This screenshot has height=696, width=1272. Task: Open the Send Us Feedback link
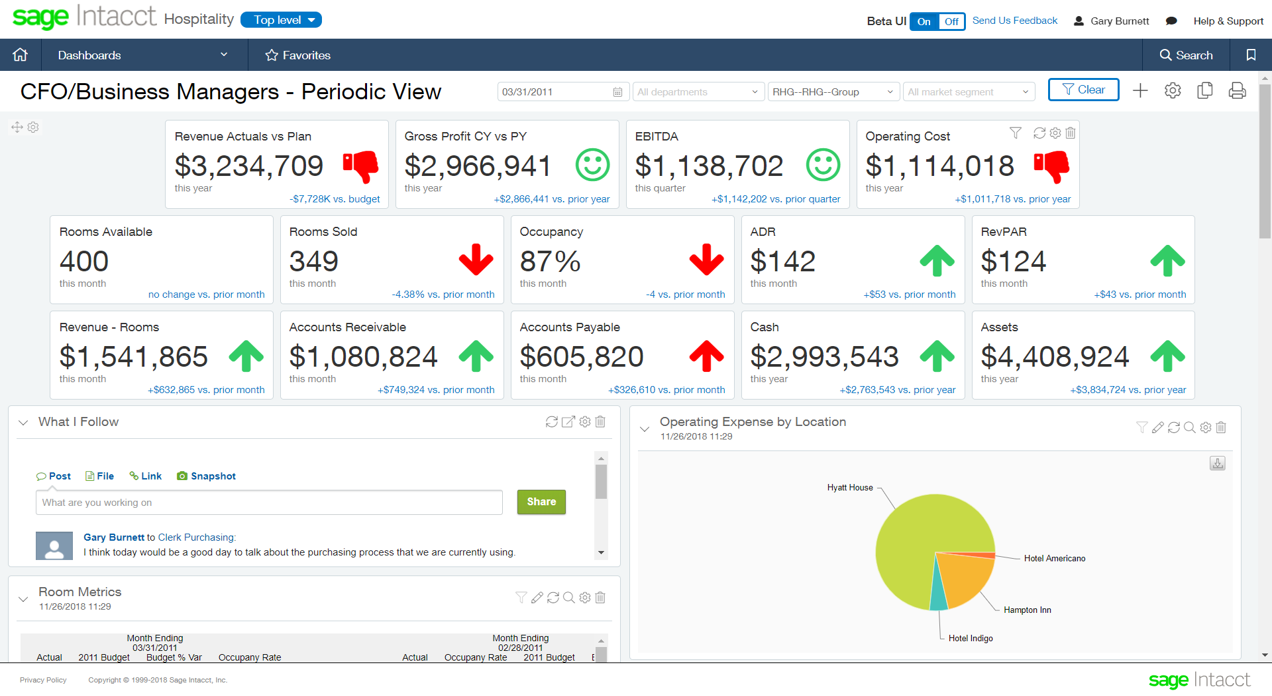point(1014,20)
